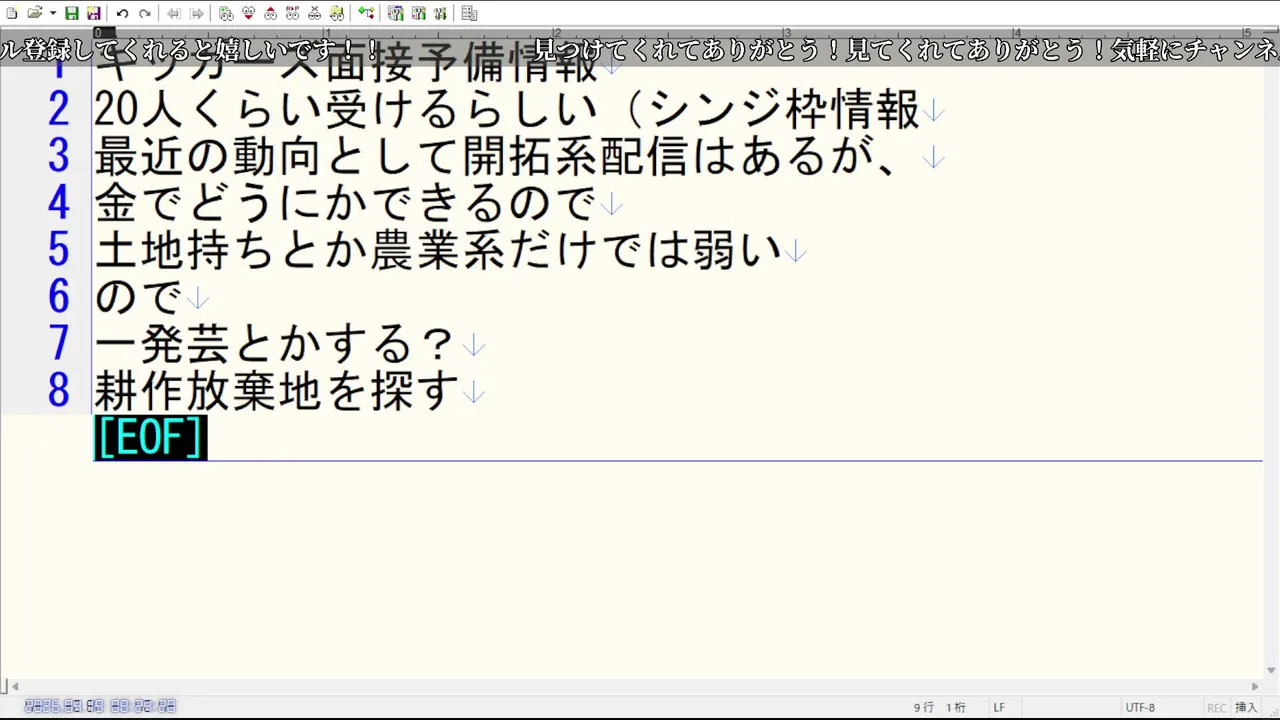Click the 9 行 1 桁 cursor position status

coord(940,707)
